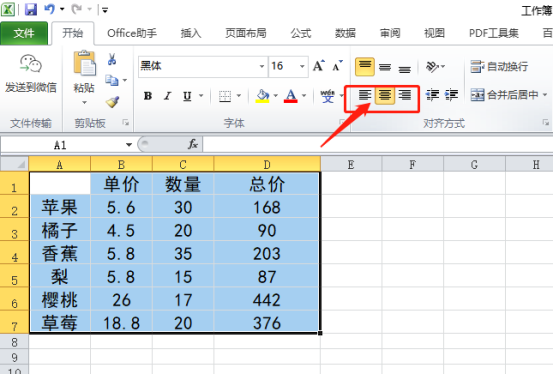Switch to the 数据 Data tab
This screenshot has height=375, width=554.
pyautogui.click(x=345, y=33)
